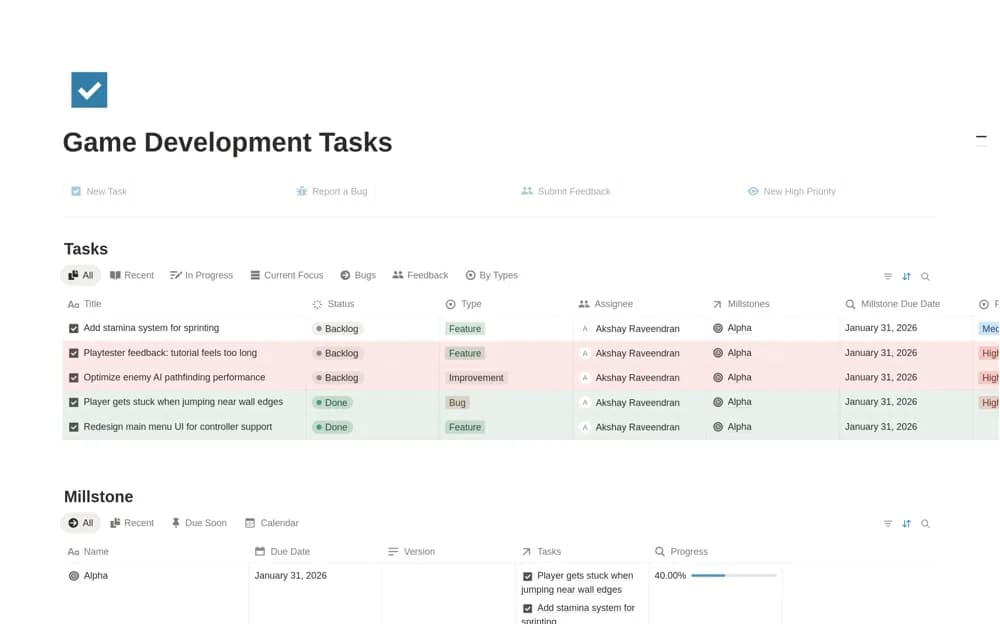This screenshot has height=624, width=1000.
Task: Click Feature tag of Playtester feedback row
Action: coord(464,353)
